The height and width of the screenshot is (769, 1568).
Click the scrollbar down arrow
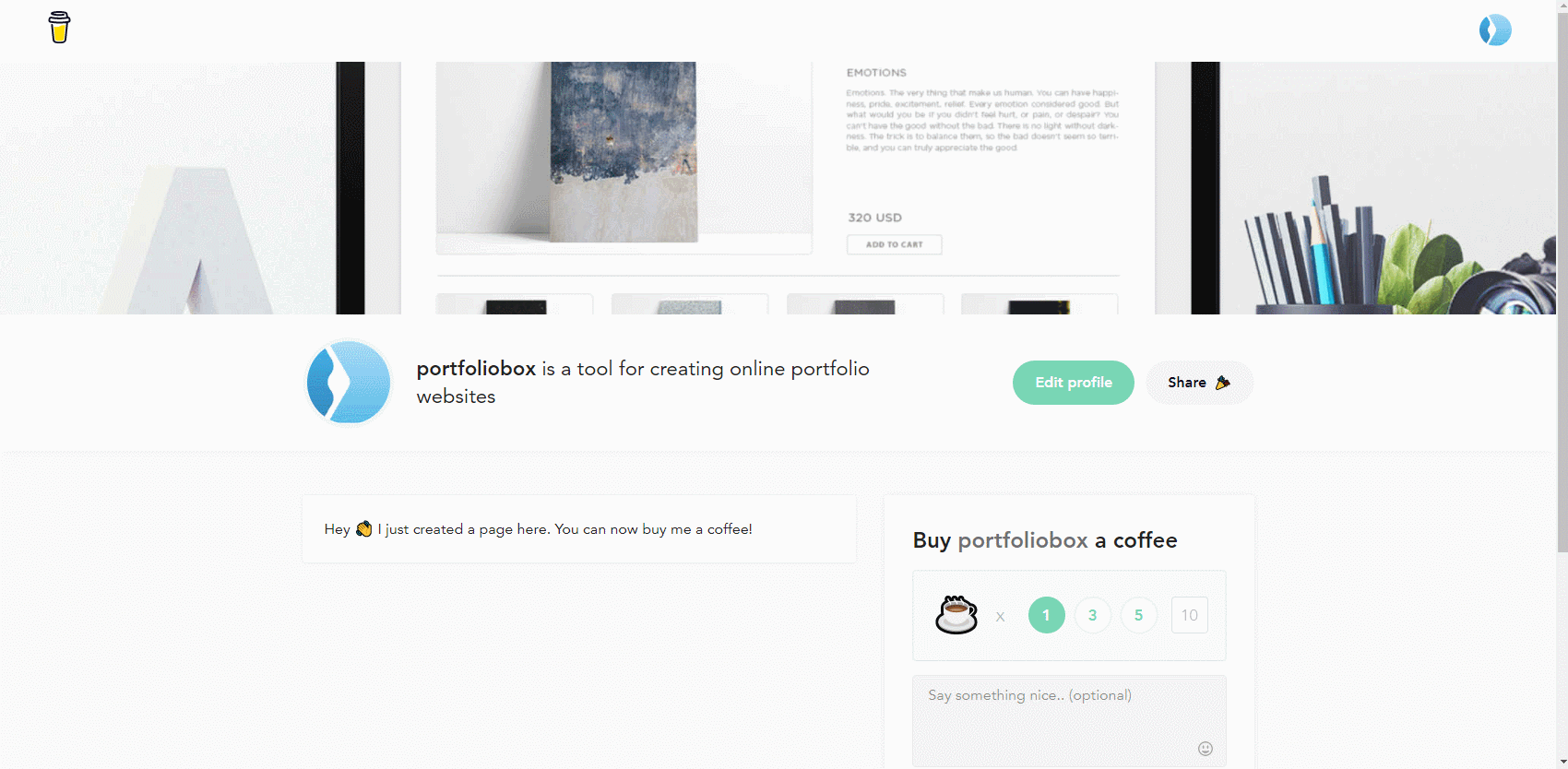click(1562, 763)
